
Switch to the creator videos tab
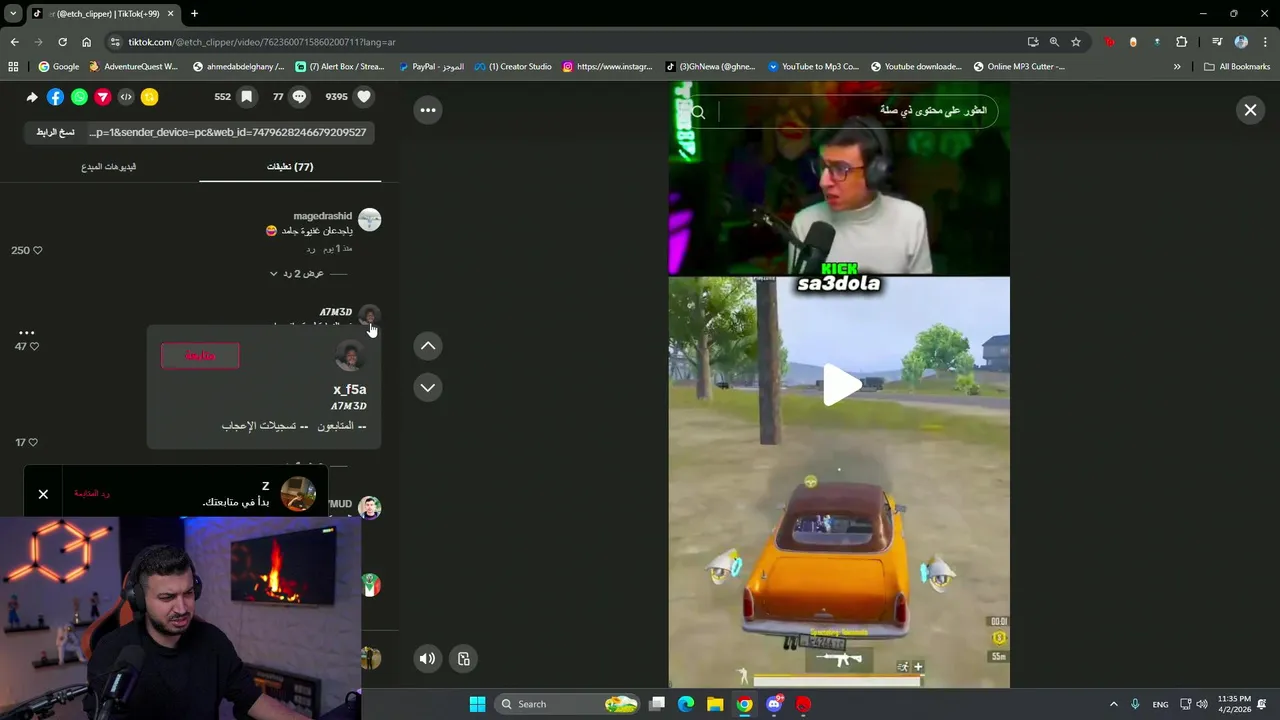tap(108, 166)
